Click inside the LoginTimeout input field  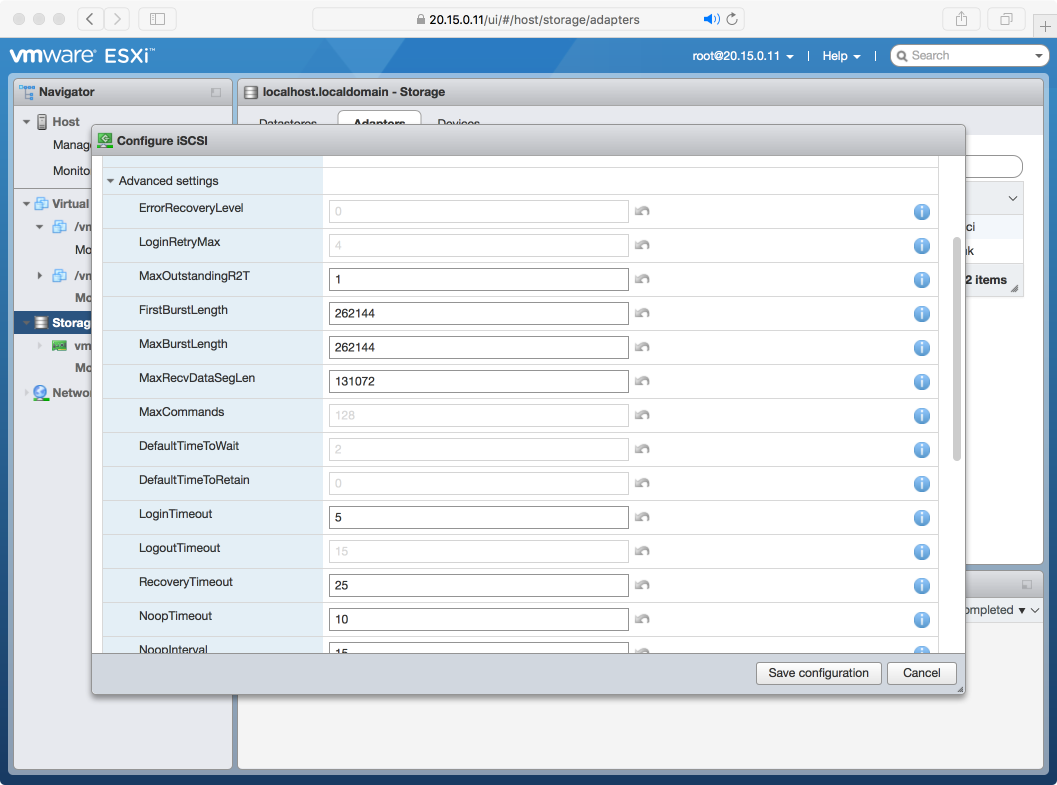478,517
